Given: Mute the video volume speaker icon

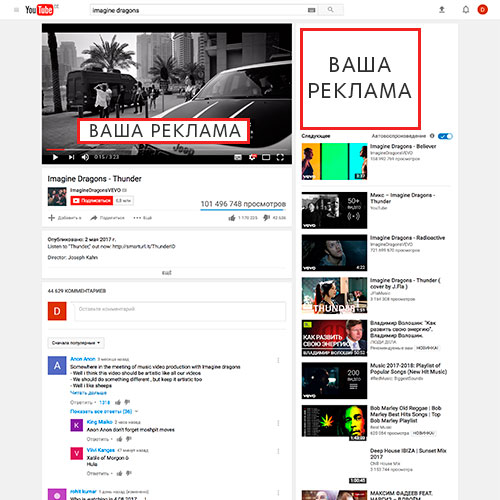Looking at the screenshot, I should tap(85, 157).
